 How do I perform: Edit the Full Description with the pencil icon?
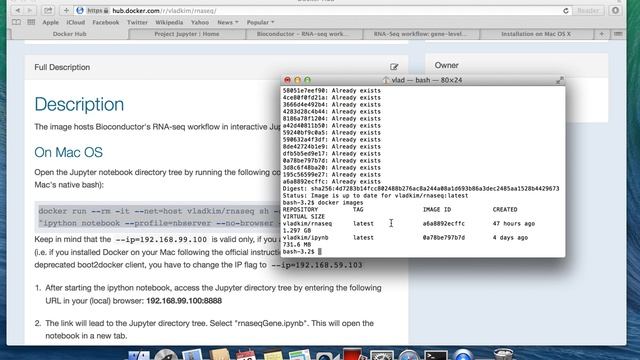pyautogui.click(x=394, y=67)
